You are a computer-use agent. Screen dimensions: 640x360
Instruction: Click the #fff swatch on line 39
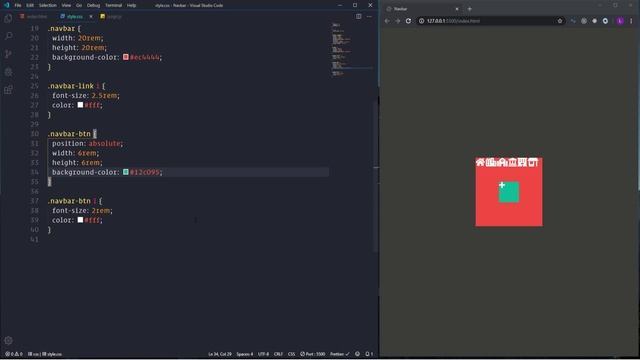[80, 220]
